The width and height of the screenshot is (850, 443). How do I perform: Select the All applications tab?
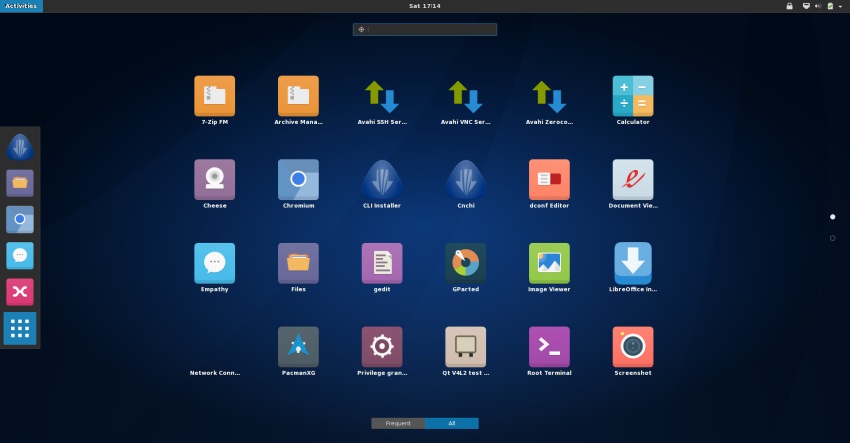pos(452,423)
